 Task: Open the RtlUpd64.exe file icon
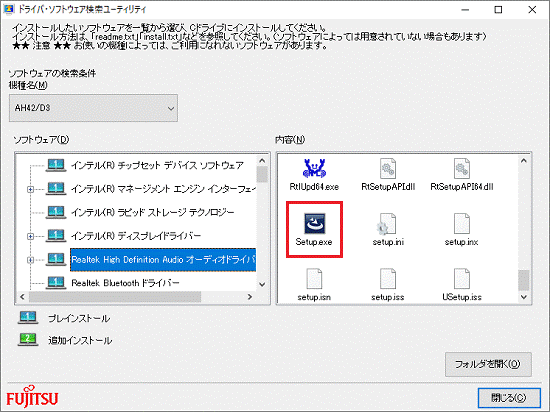click(x=314, y=168)
